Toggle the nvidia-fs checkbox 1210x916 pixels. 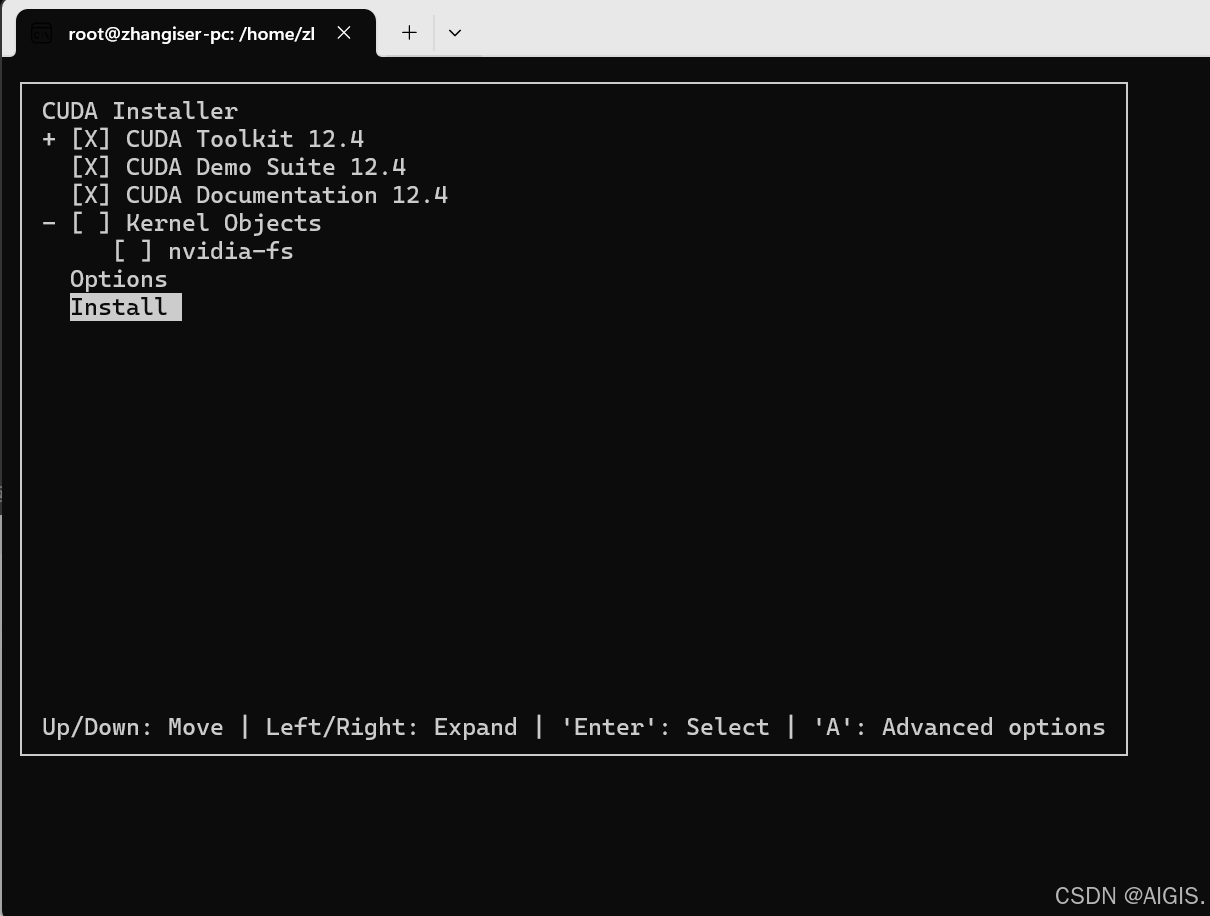133,251
